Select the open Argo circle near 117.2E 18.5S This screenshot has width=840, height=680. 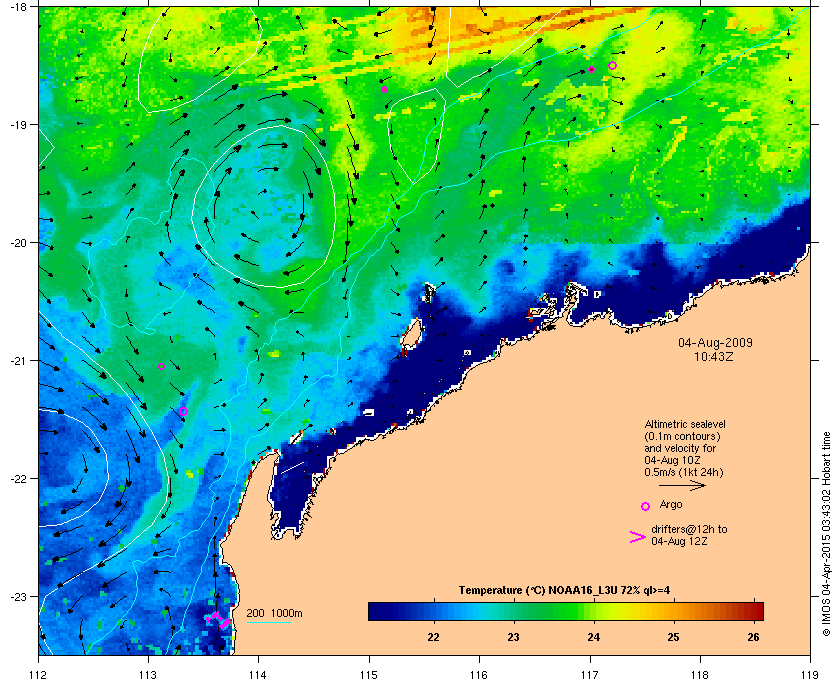612,66
